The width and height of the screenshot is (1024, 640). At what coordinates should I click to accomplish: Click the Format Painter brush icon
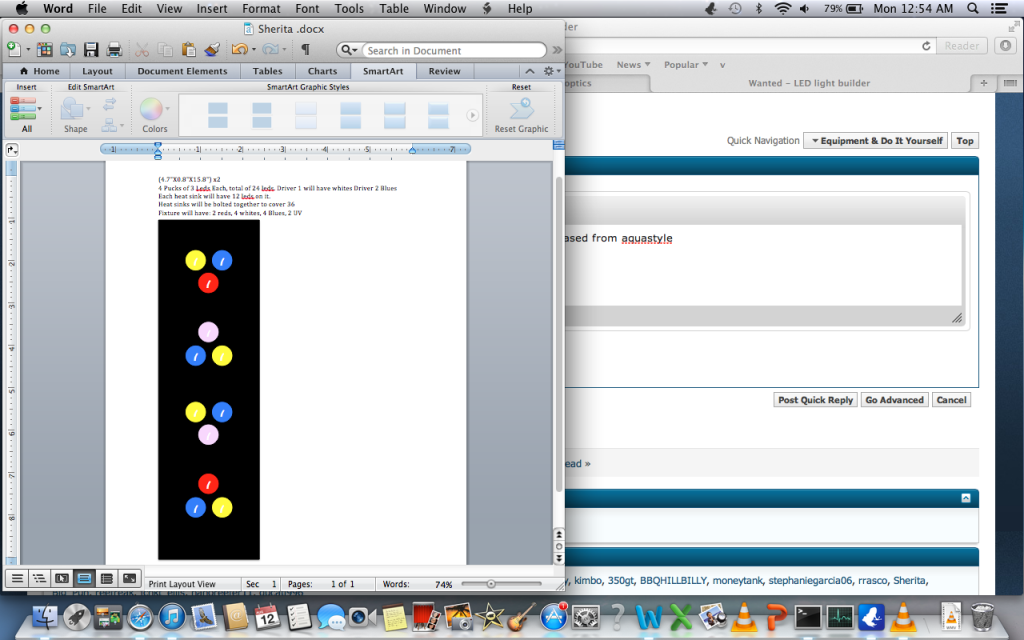click(212, 49)
